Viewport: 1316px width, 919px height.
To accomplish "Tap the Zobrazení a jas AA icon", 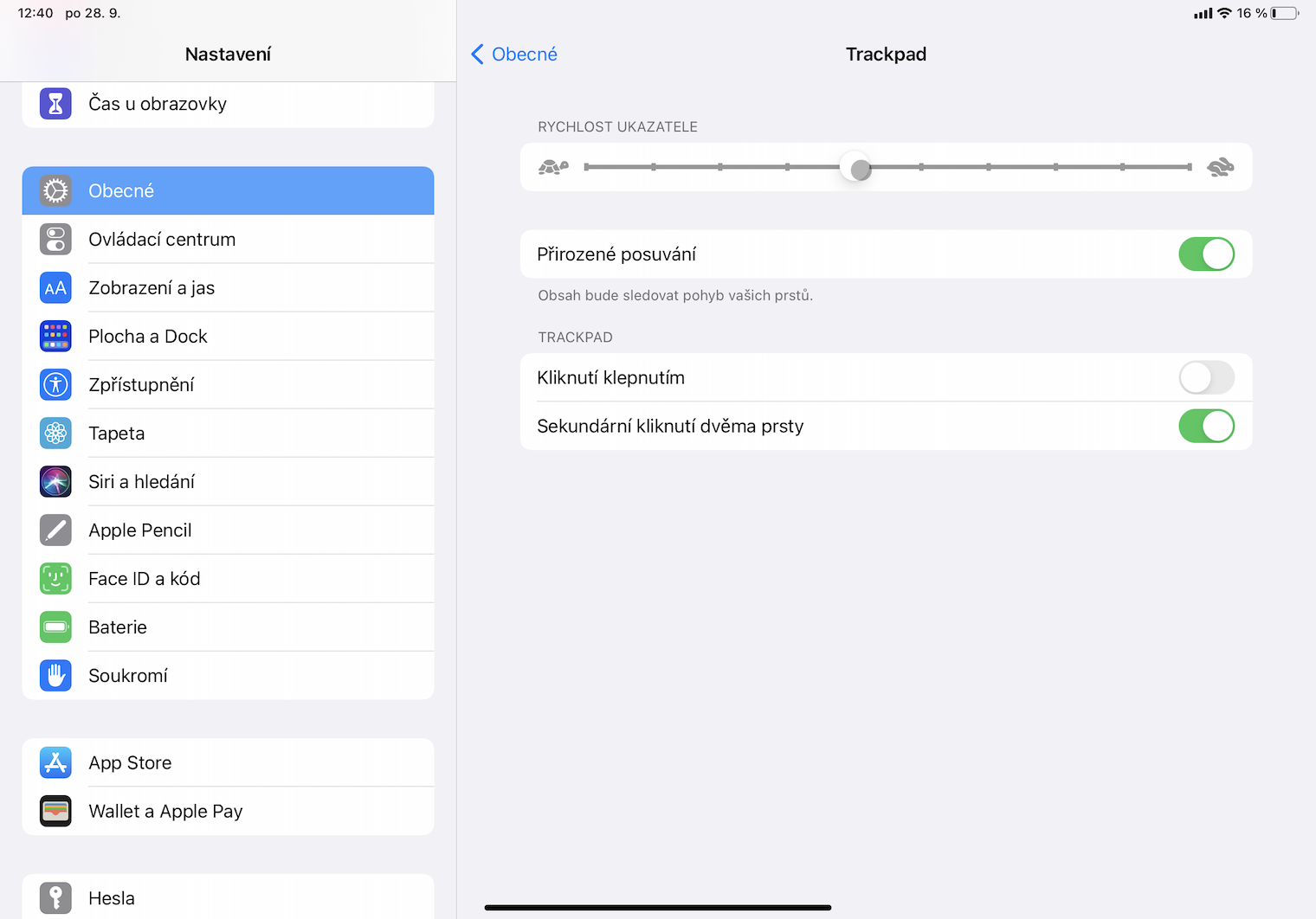I will pos(55,288).
